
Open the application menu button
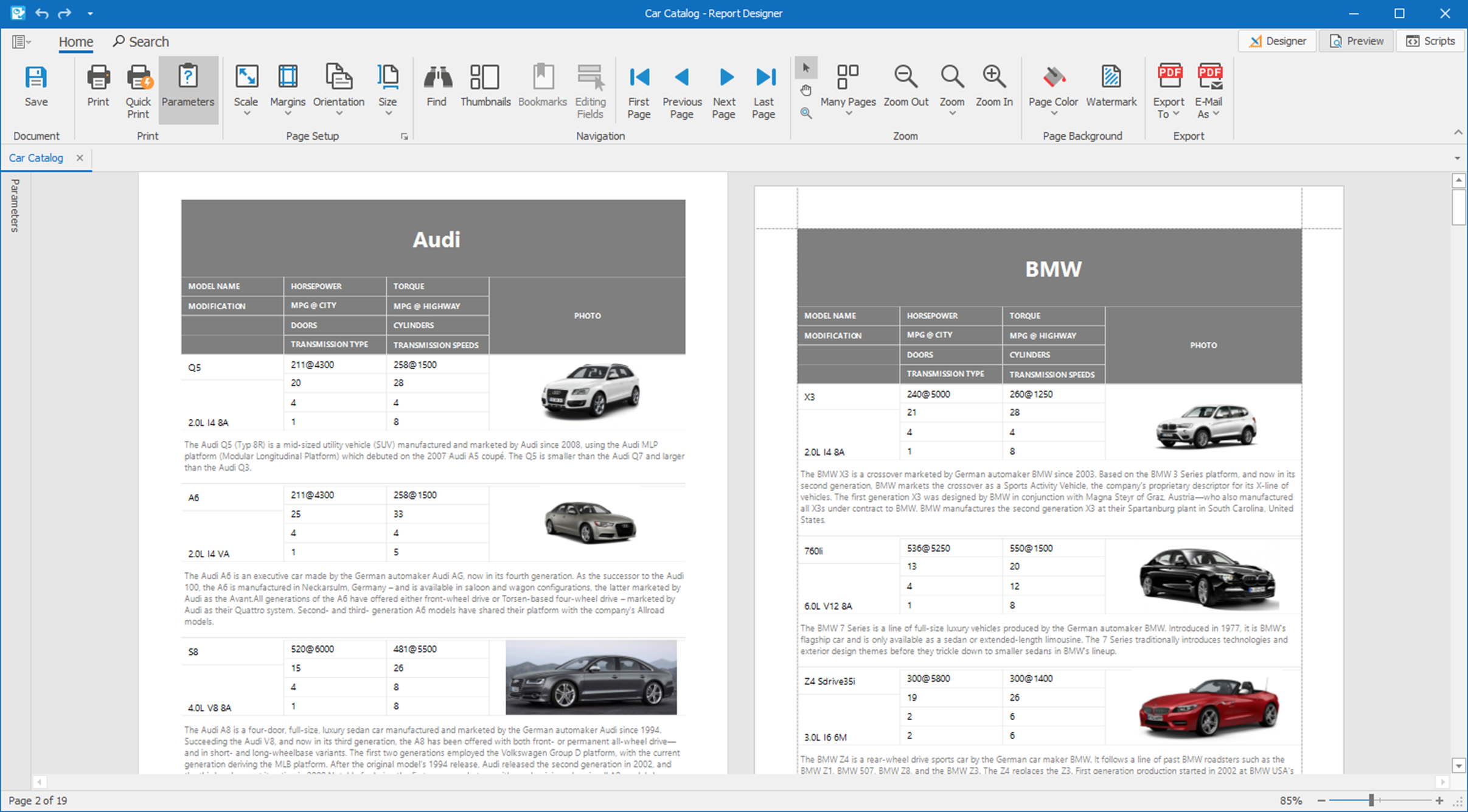pos(21,41)
